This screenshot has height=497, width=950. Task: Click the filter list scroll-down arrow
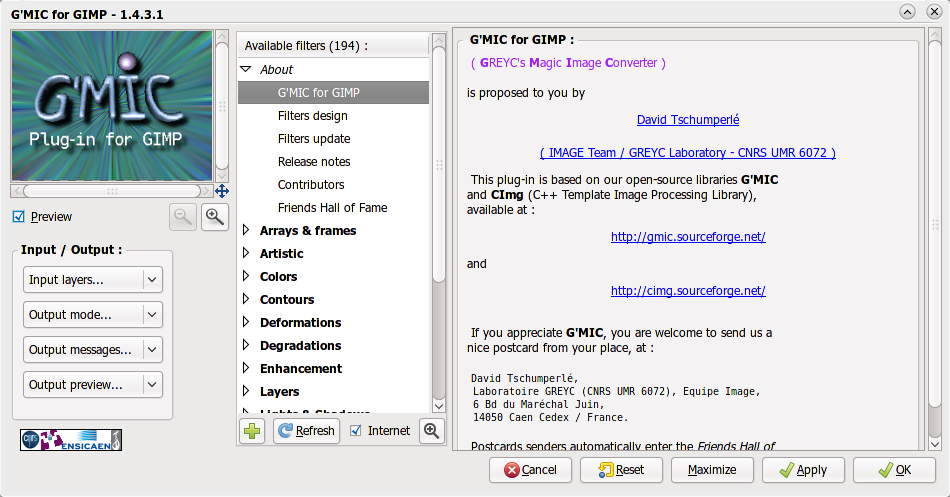(x=439, y=405)
